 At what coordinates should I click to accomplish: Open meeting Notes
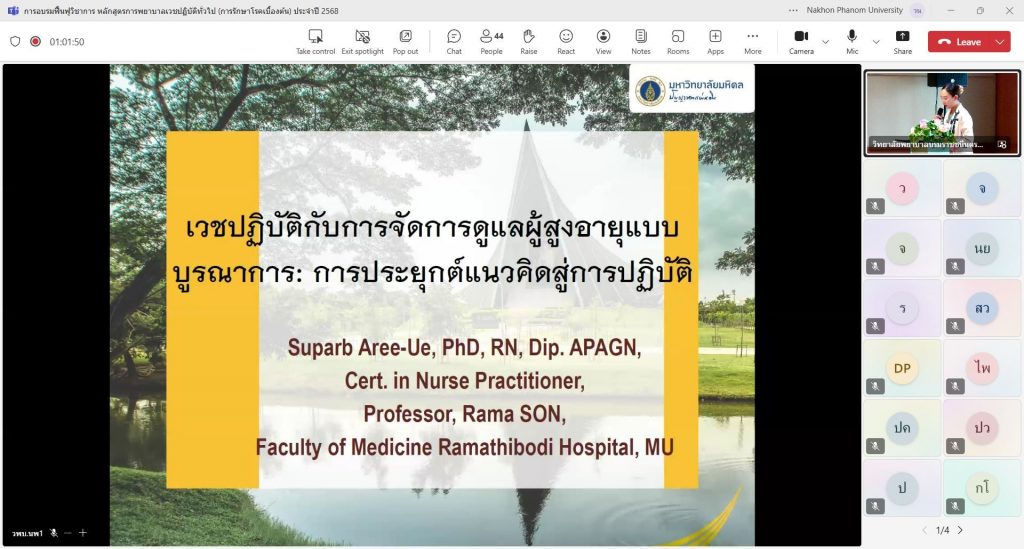click(x=641, y=42)
